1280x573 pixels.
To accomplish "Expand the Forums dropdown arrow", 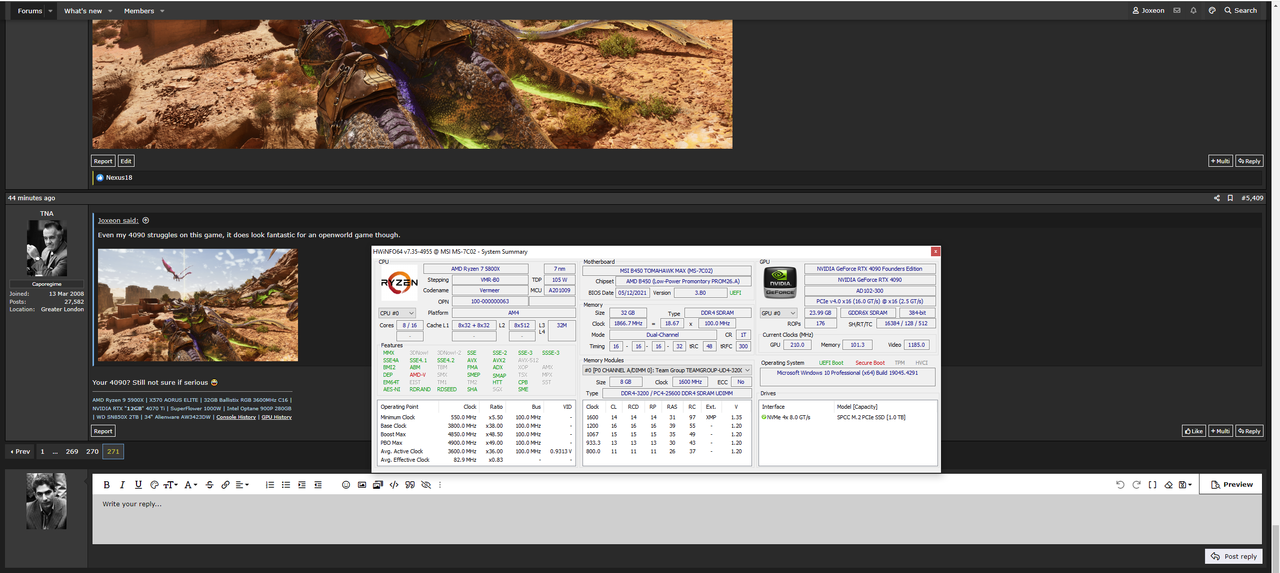I will point(51,10).
